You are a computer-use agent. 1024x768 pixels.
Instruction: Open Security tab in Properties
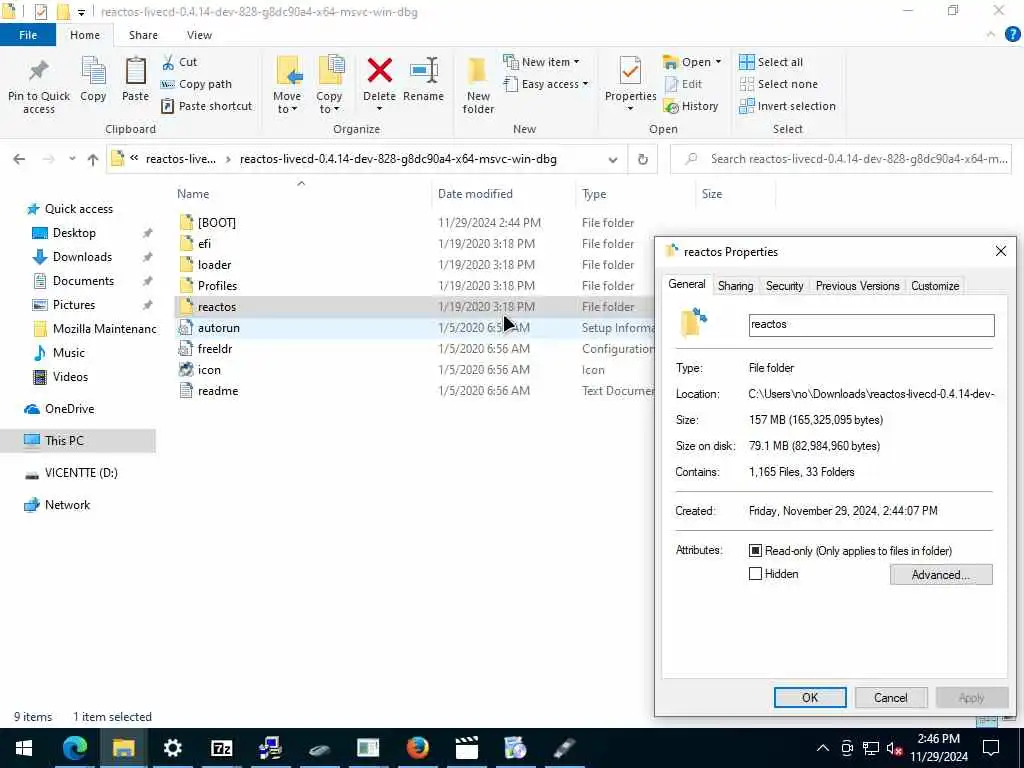784,285
